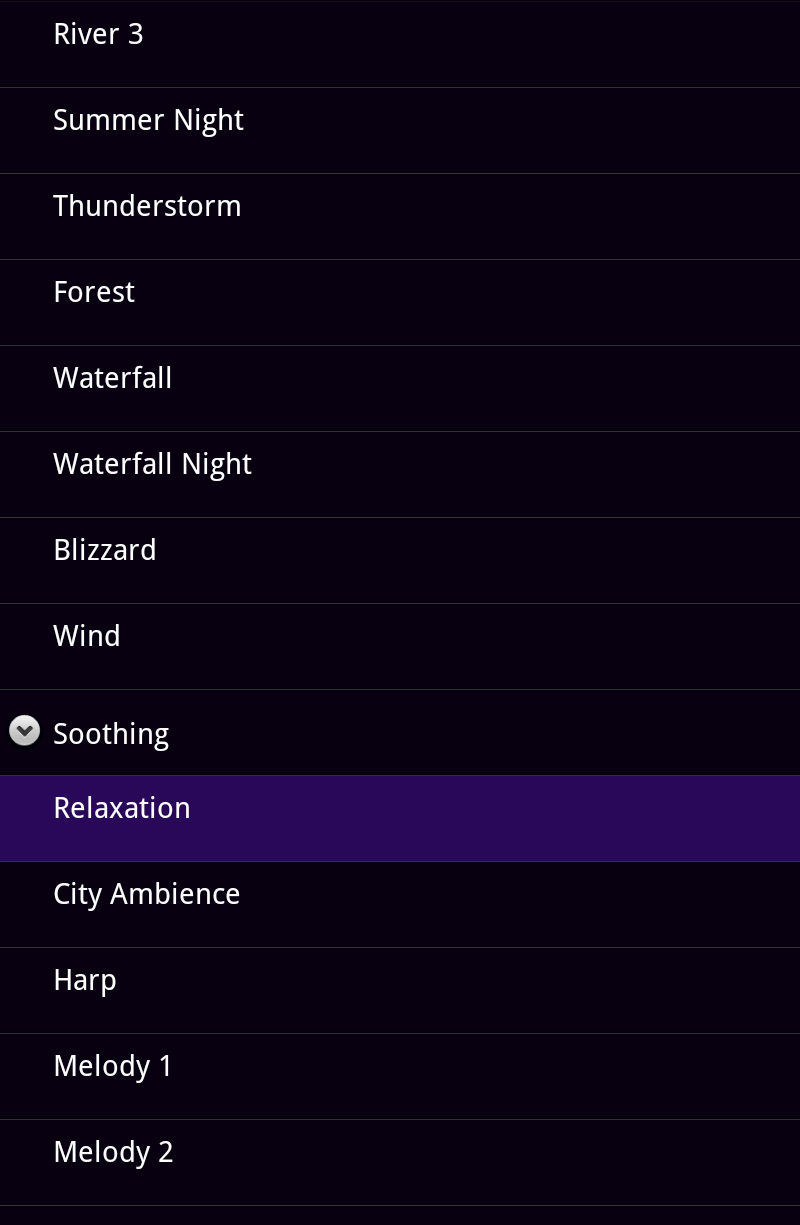Pick the Wind sound
The width and height of the screenshot is (800, 1225).
pos(87,637)
